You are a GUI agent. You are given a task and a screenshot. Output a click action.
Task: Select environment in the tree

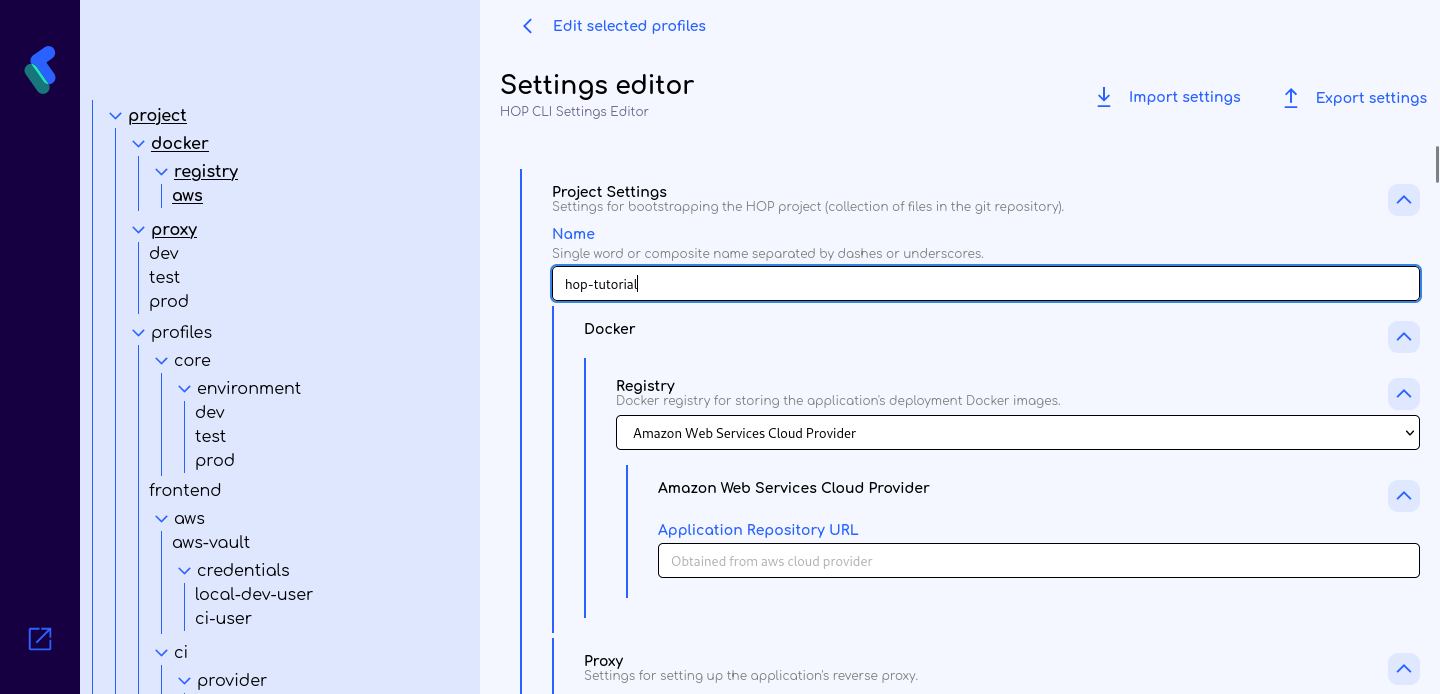click(x=249, y=389)
